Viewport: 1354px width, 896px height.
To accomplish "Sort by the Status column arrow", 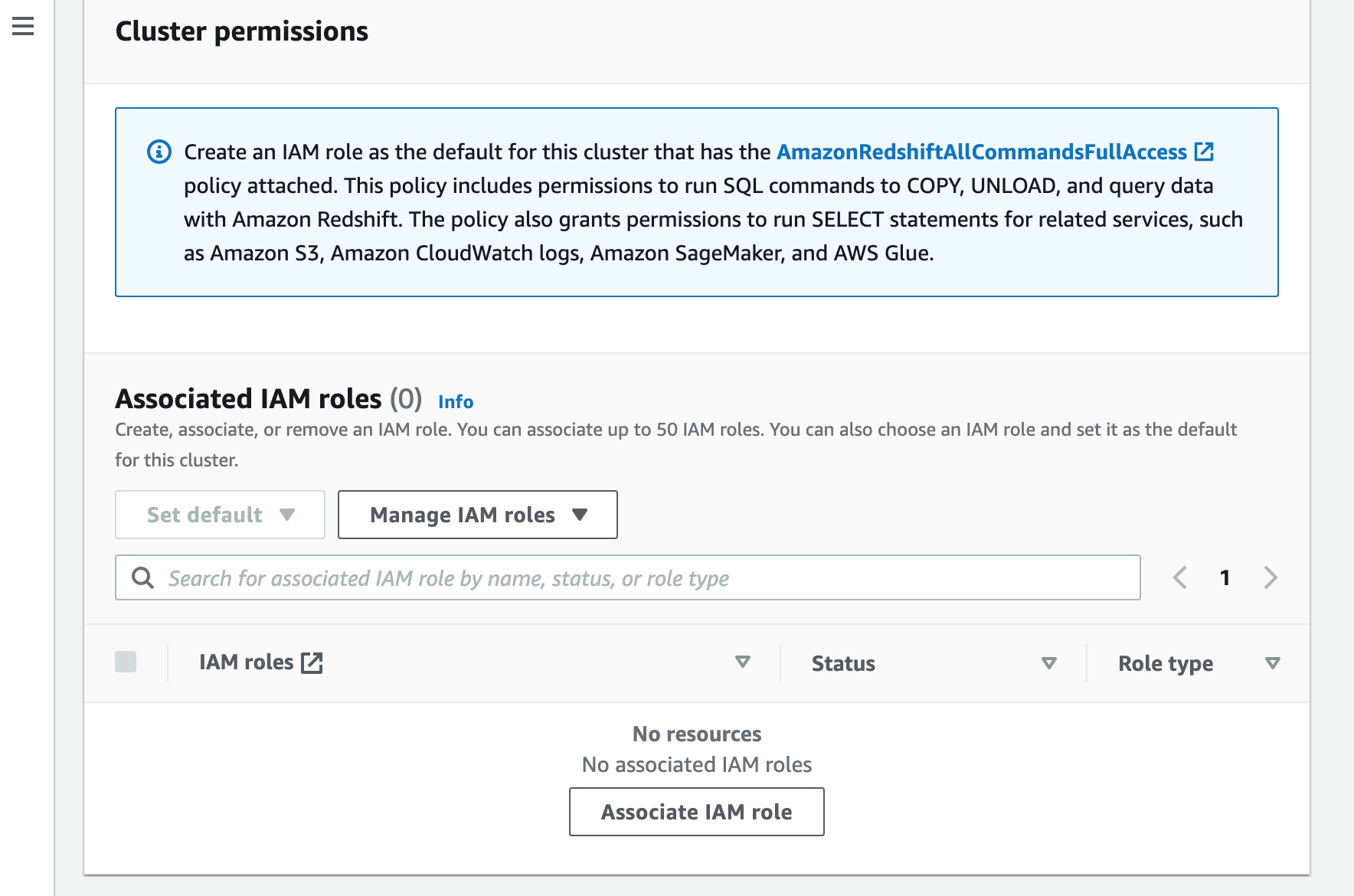I will point(1049,663).
